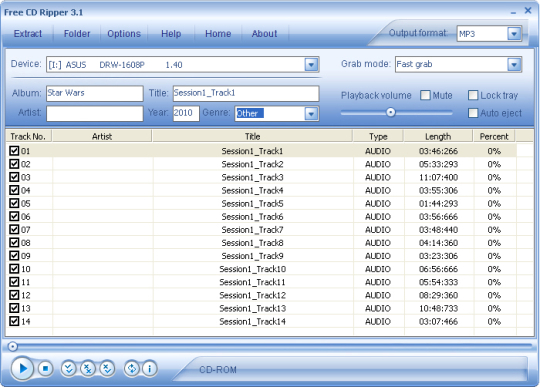Click the Playback volume slider knob

391,112
